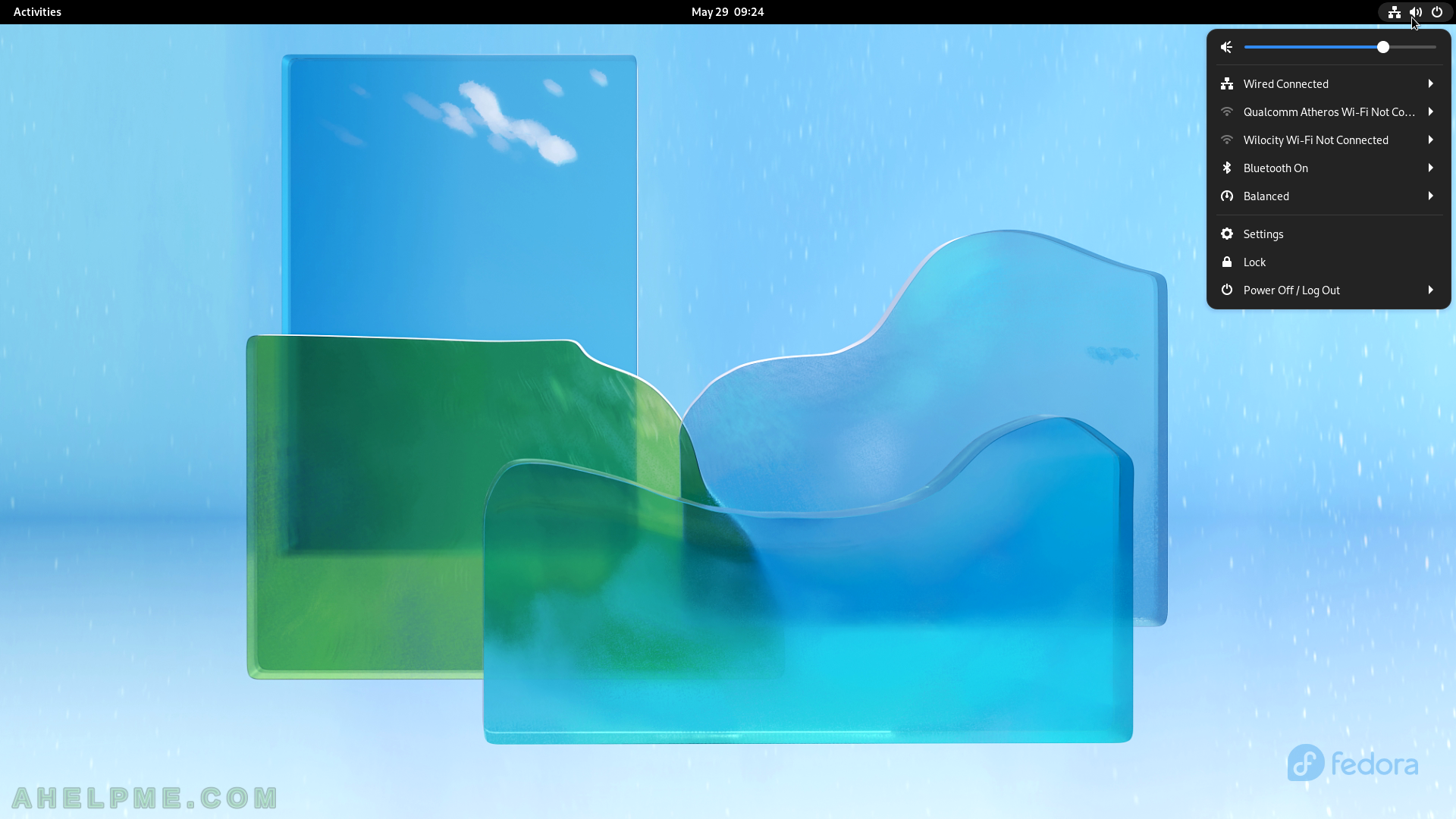Open the Activities overview
Image resolution: width=1456 pixels, height=819 pixels.
coord(37,12)
